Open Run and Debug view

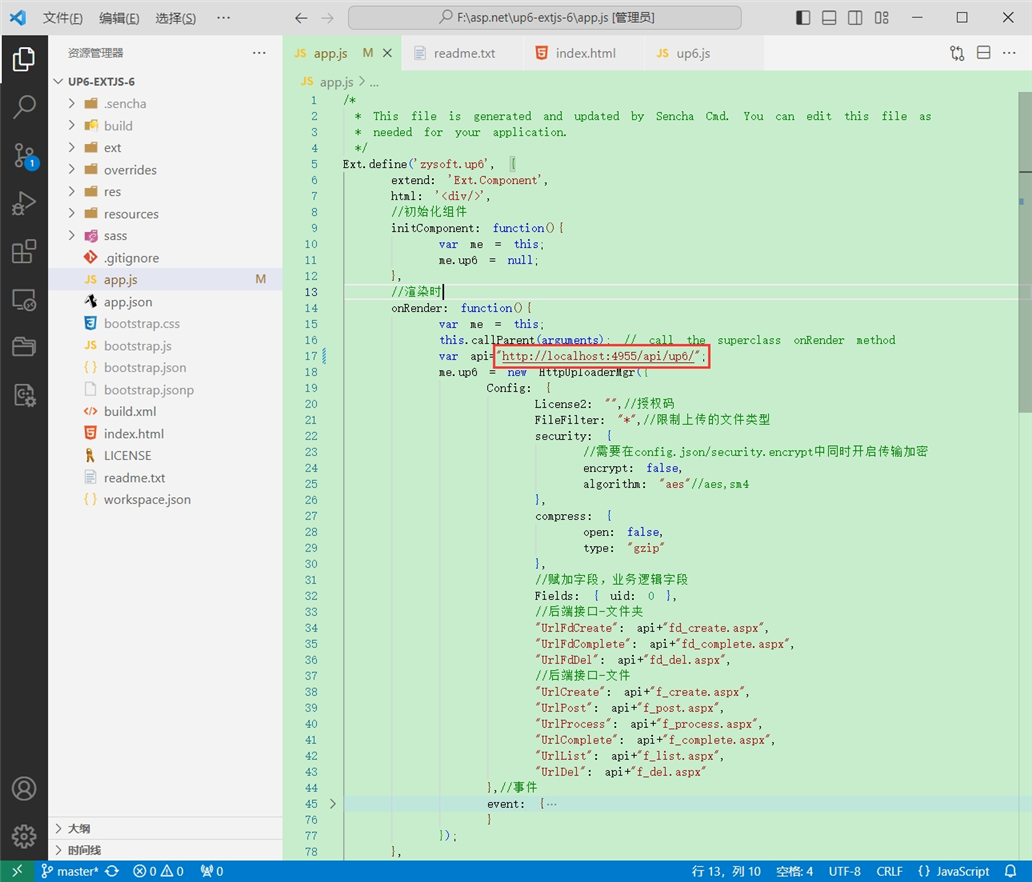tap(24, 204)
